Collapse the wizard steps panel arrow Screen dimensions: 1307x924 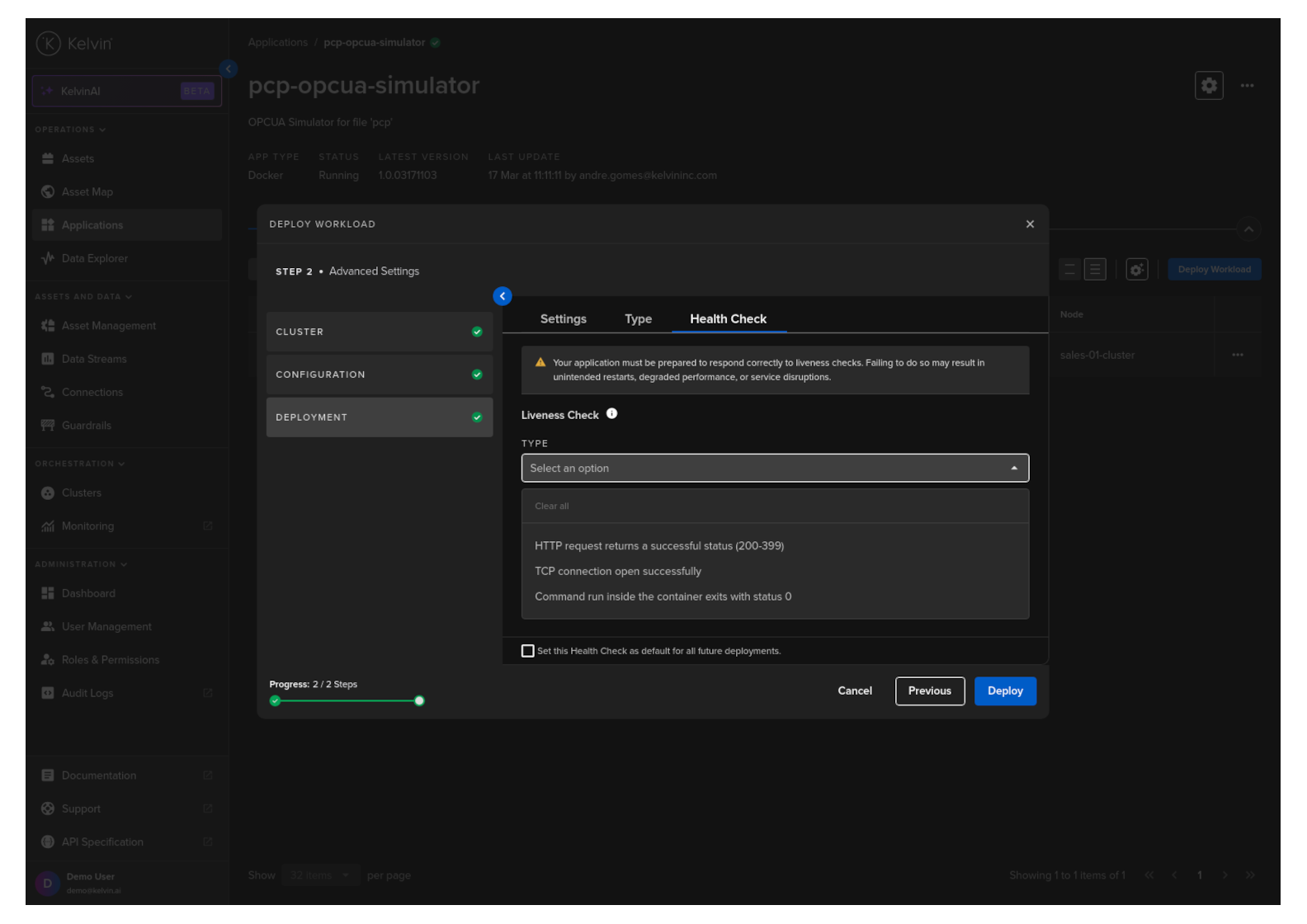(502, 296)
